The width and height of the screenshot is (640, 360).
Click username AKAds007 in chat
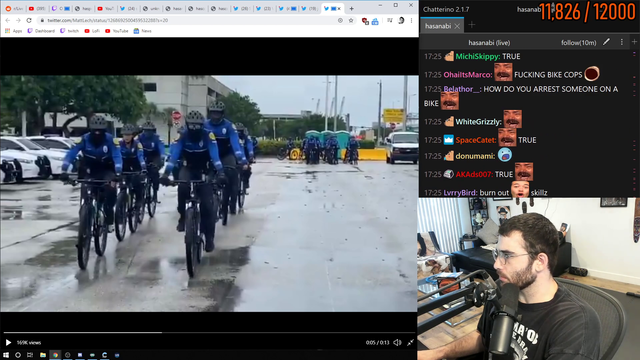(x=474, y=174)
